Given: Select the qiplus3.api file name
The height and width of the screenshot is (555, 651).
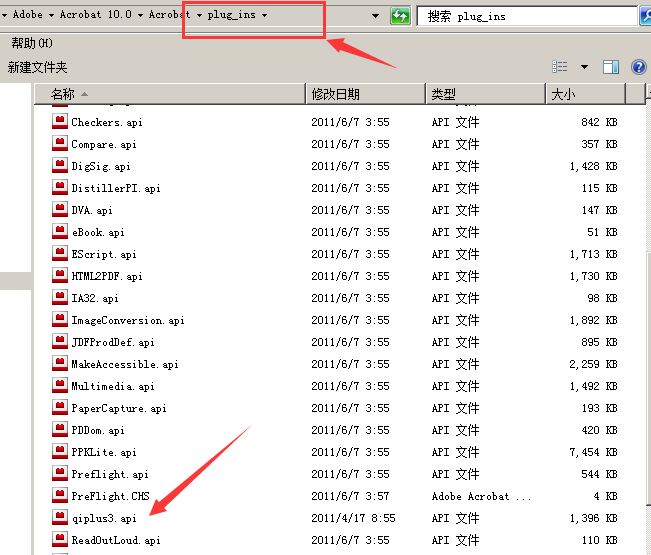Looking at the screenshot, I should click(x=104, y=518).
